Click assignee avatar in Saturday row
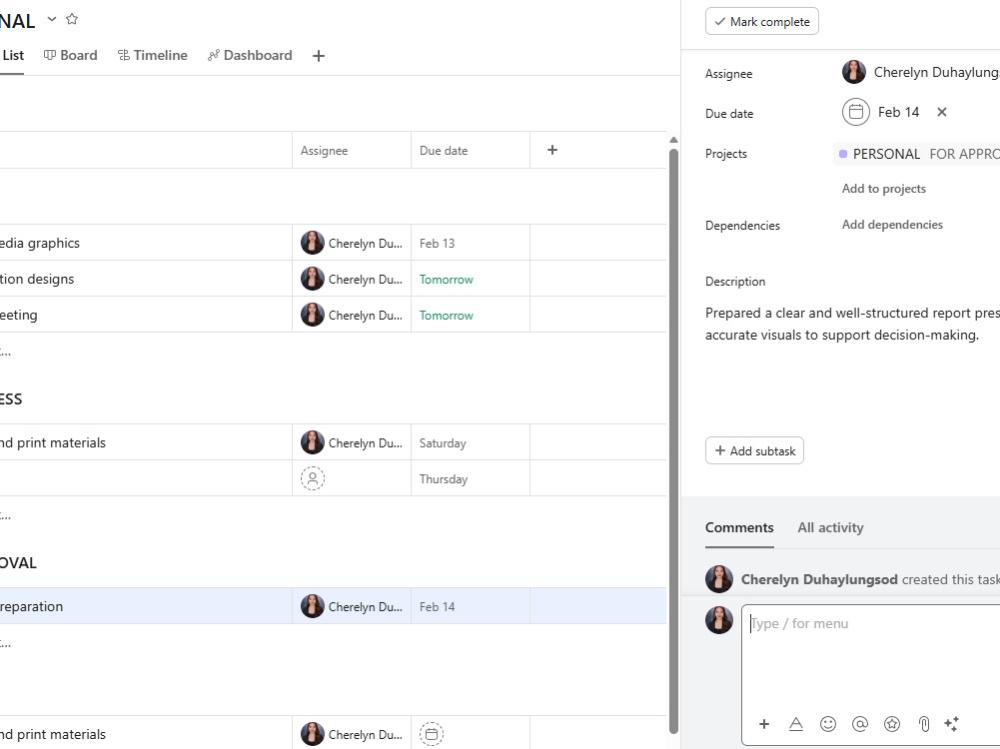 tap(312, 443)
